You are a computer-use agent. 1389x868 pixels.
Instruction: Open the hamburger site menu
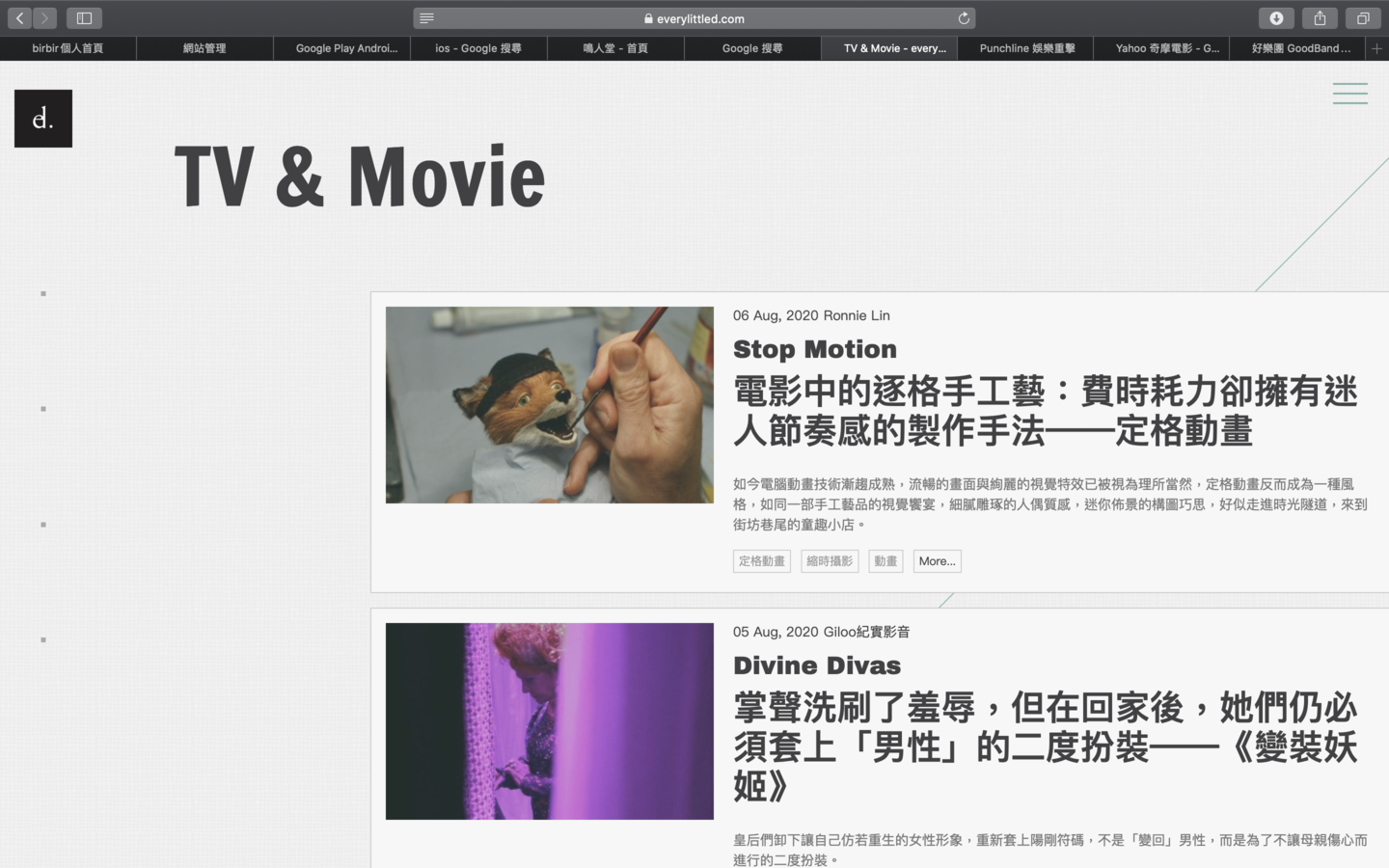(1349, 93)
